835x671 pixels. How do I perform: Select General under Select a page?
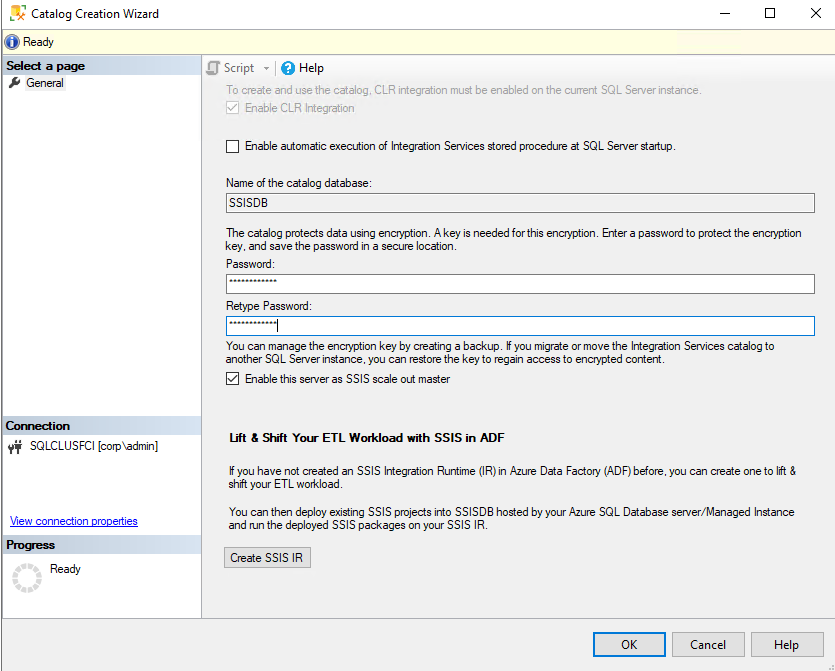[42, 82]
